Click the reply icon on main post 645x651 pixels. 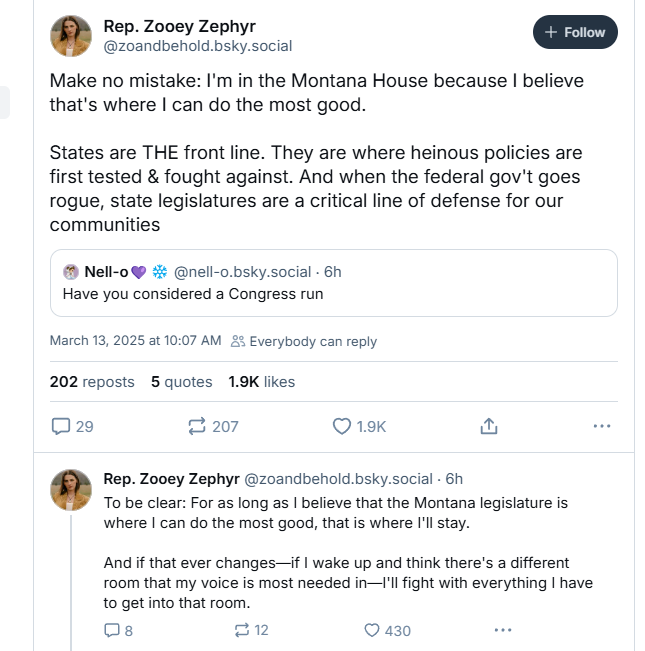[62, 426]
